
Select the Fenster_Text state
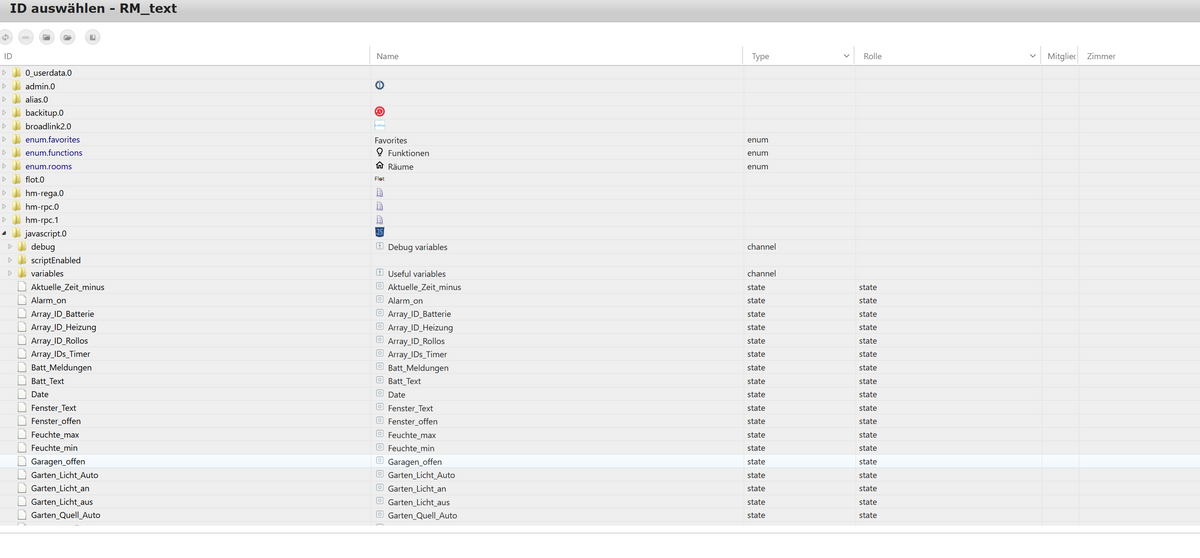point(54,408)
